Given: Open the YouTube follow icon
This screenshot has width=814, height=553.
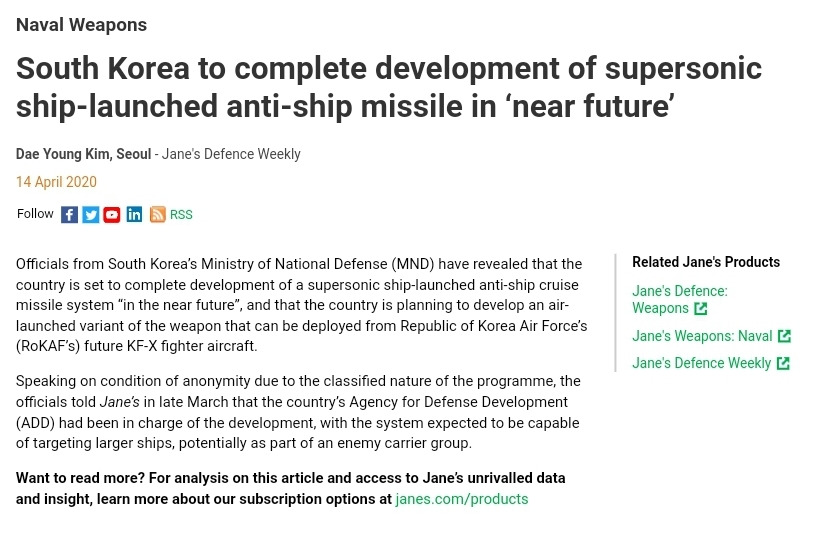Looking at the screenshot, I should (x=112, y=214).
